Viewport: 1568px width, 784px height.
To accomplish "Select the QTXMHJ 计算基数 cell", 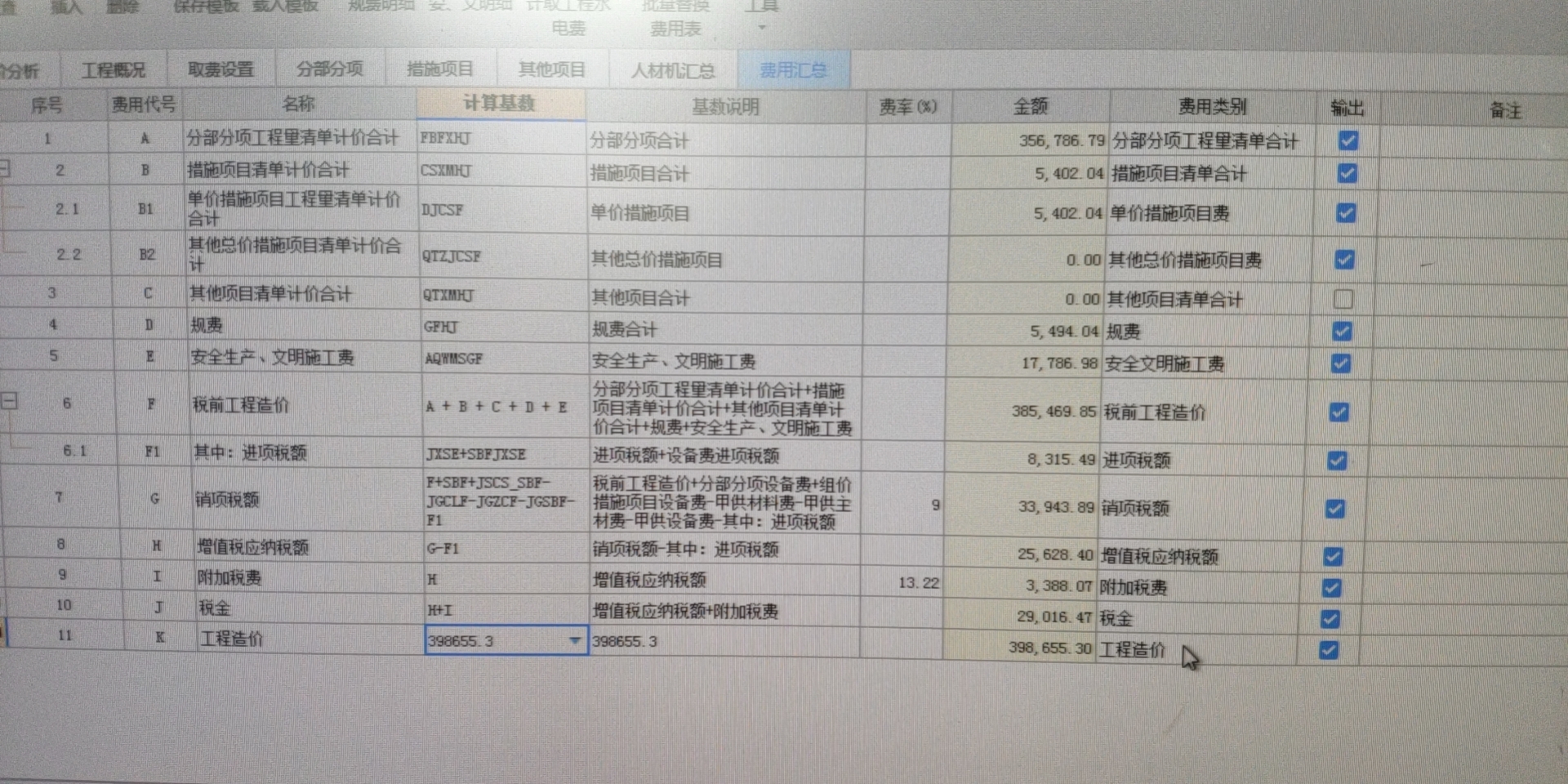I will pos(503,296).
